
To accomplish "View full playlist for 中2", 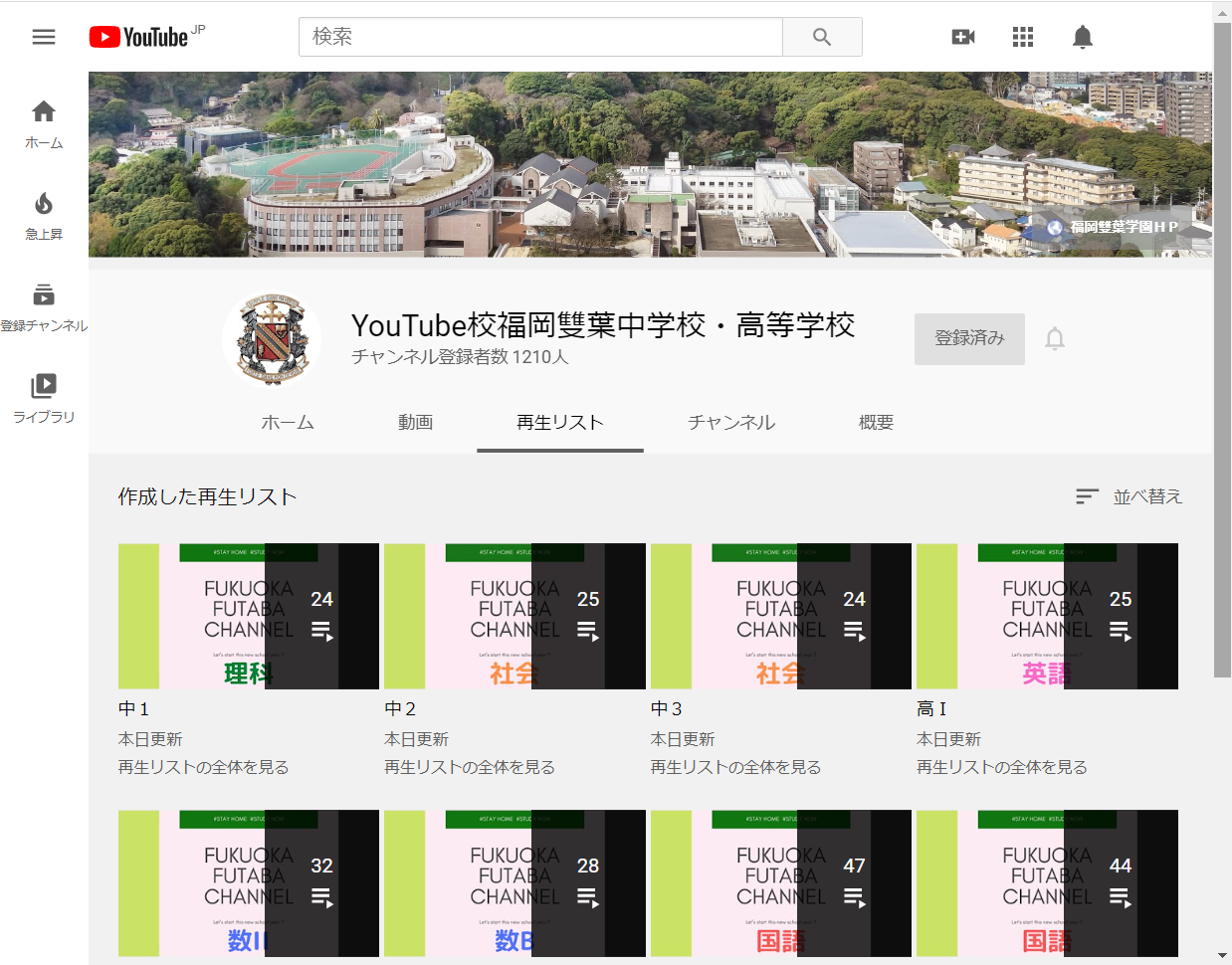I will pyautogui.click(x=470, y=767).
